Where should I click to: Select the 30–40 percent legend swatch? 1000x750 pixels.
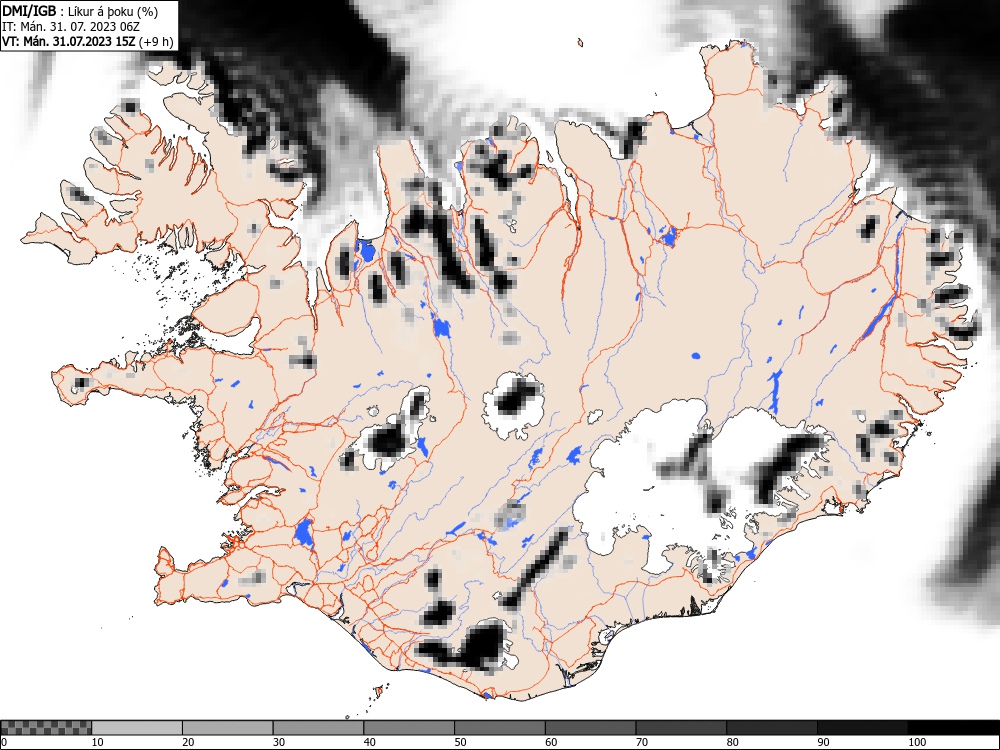point(318,728)
